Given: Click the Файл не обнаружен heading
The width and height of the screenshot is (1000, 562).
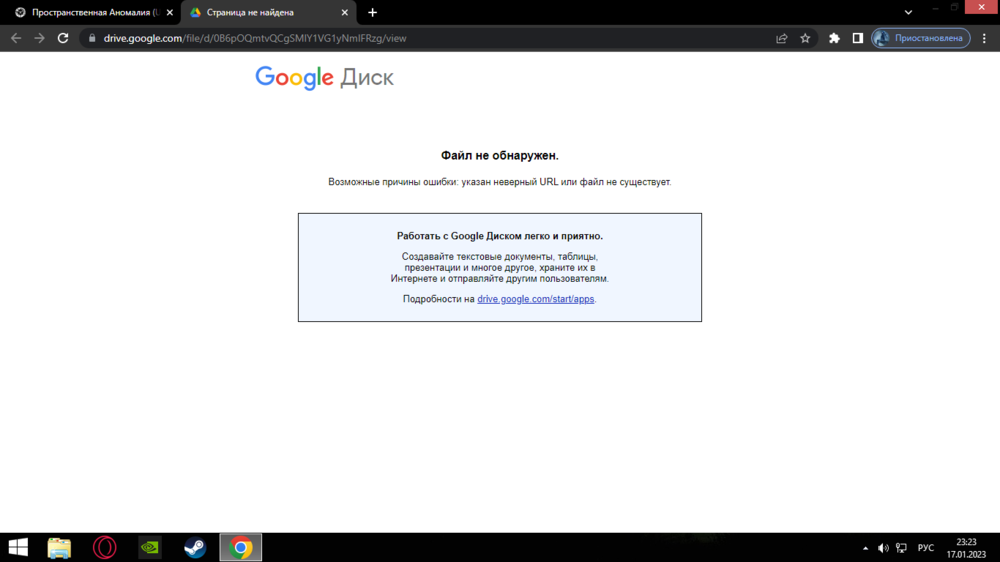Looking at the screenshot, I should [499, 156].
